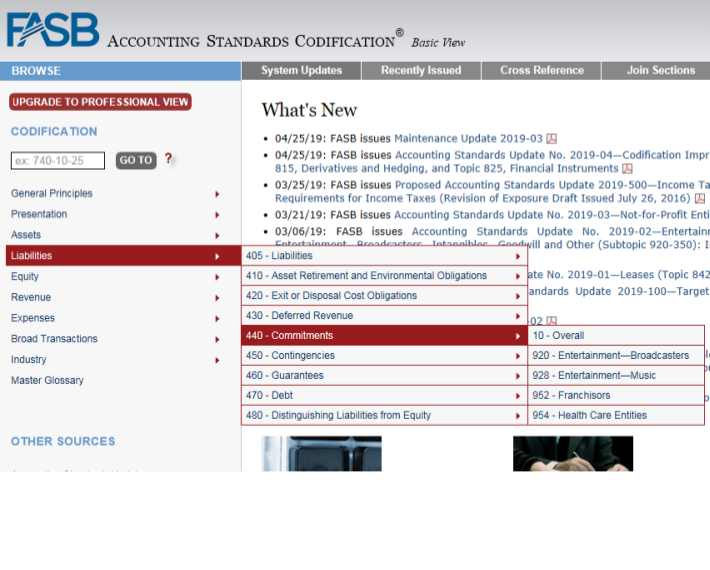Open the Cross Reference tab
The image size is (710, 570).
click(542, 71)
